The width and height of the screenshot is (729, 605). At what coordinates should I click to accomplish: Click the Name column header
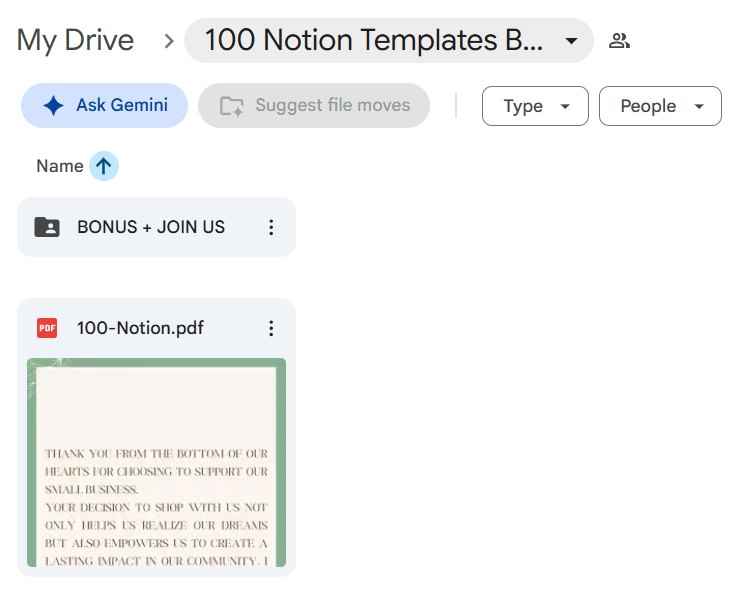(60, 166)
